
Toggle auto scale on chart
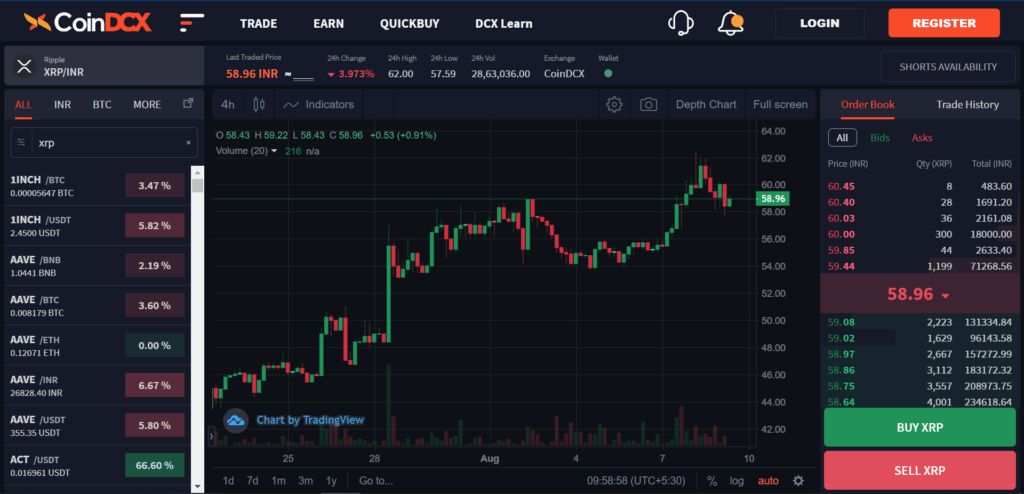tap(768, 481)
